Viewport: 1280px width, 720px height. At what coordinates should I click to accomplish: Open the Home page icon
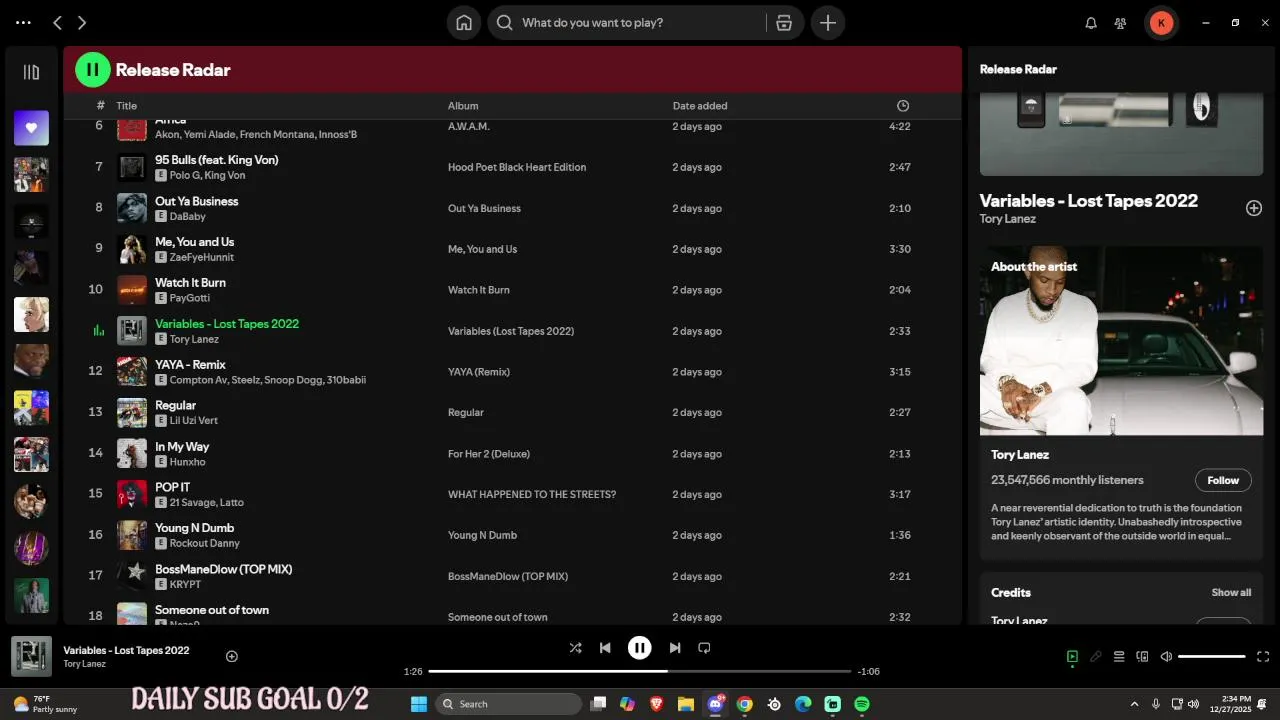tap(464, 22)
